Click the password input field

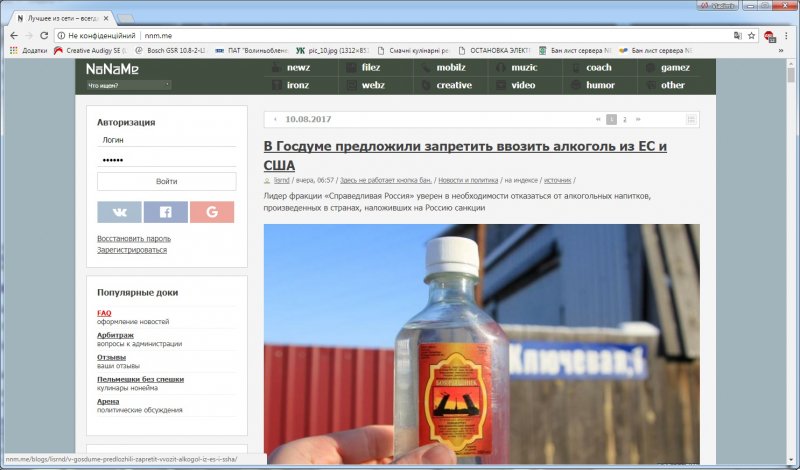(x=166, y=160)
